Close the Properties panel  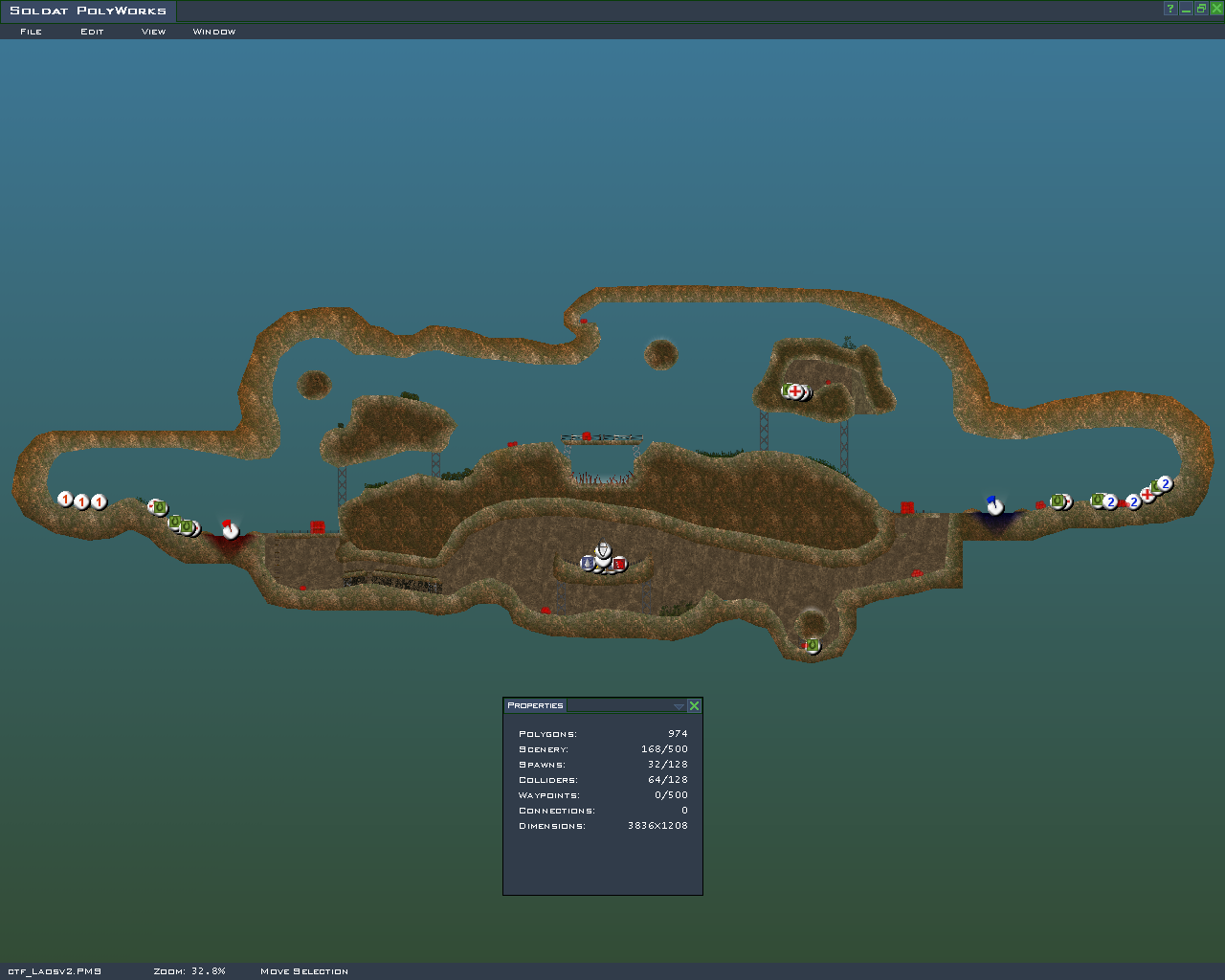coord(694,706)
